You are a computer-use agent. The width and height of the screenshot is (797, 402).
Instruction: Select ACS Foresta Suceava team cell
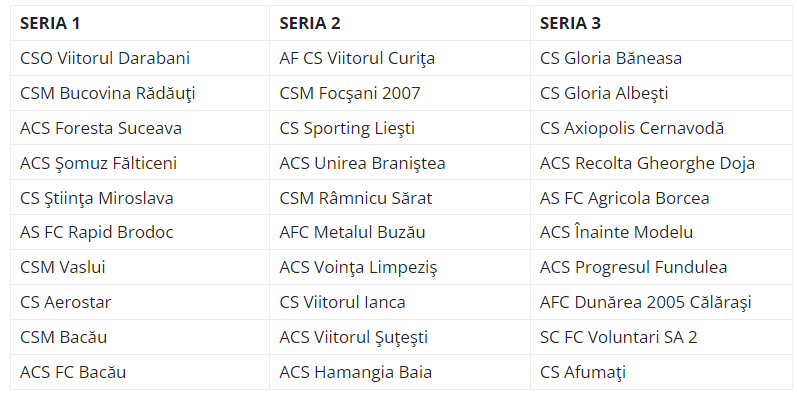tap(101, 128)
